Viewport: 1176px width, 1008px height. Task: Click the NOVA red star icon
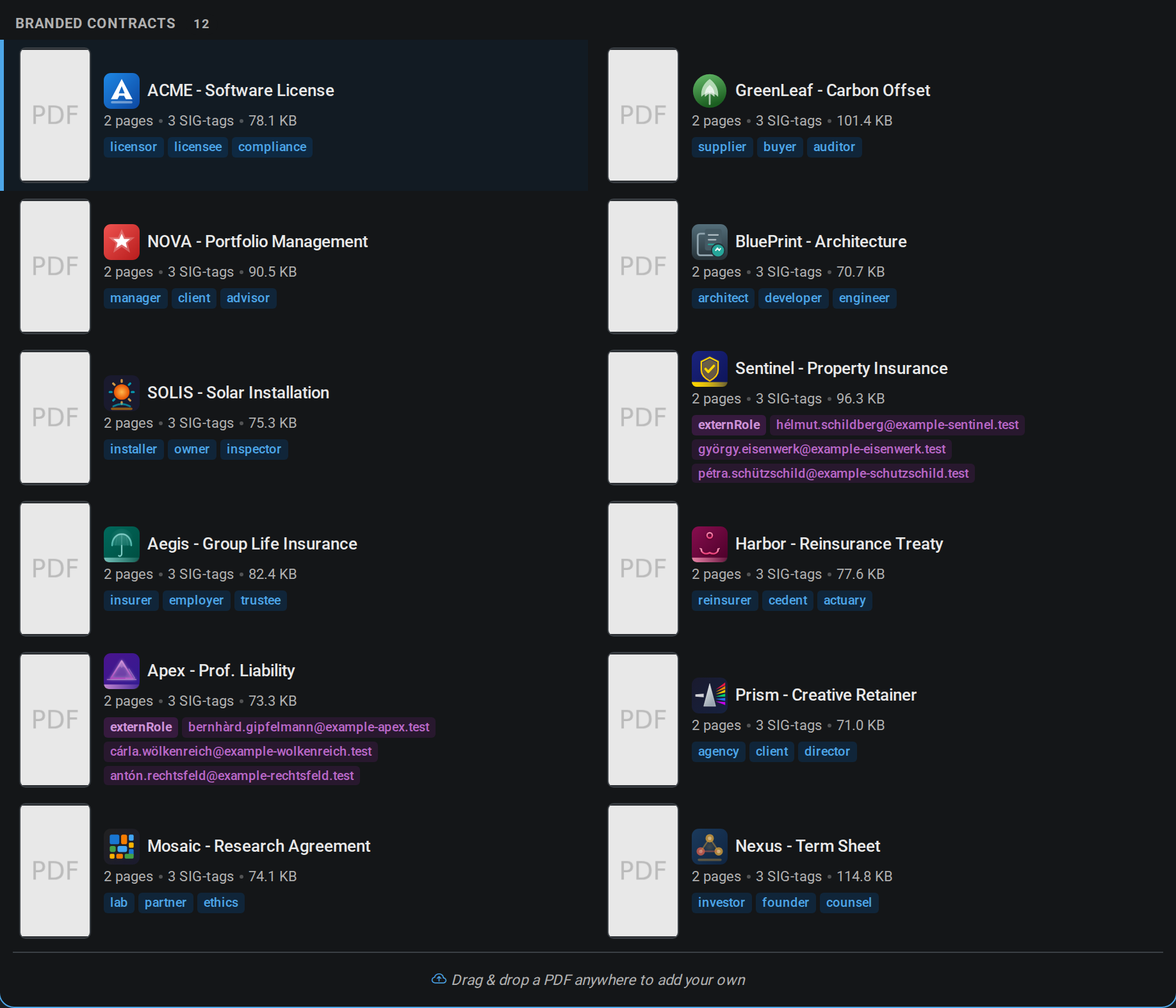tap(121, 242)
